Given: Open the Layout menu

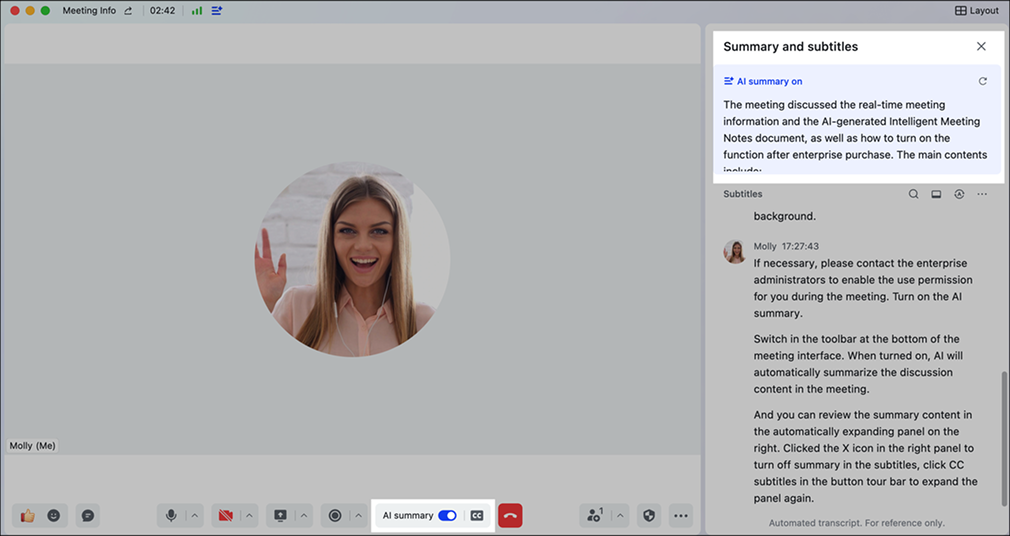Looking at the screenshot, I should click(x=977, y=10).
